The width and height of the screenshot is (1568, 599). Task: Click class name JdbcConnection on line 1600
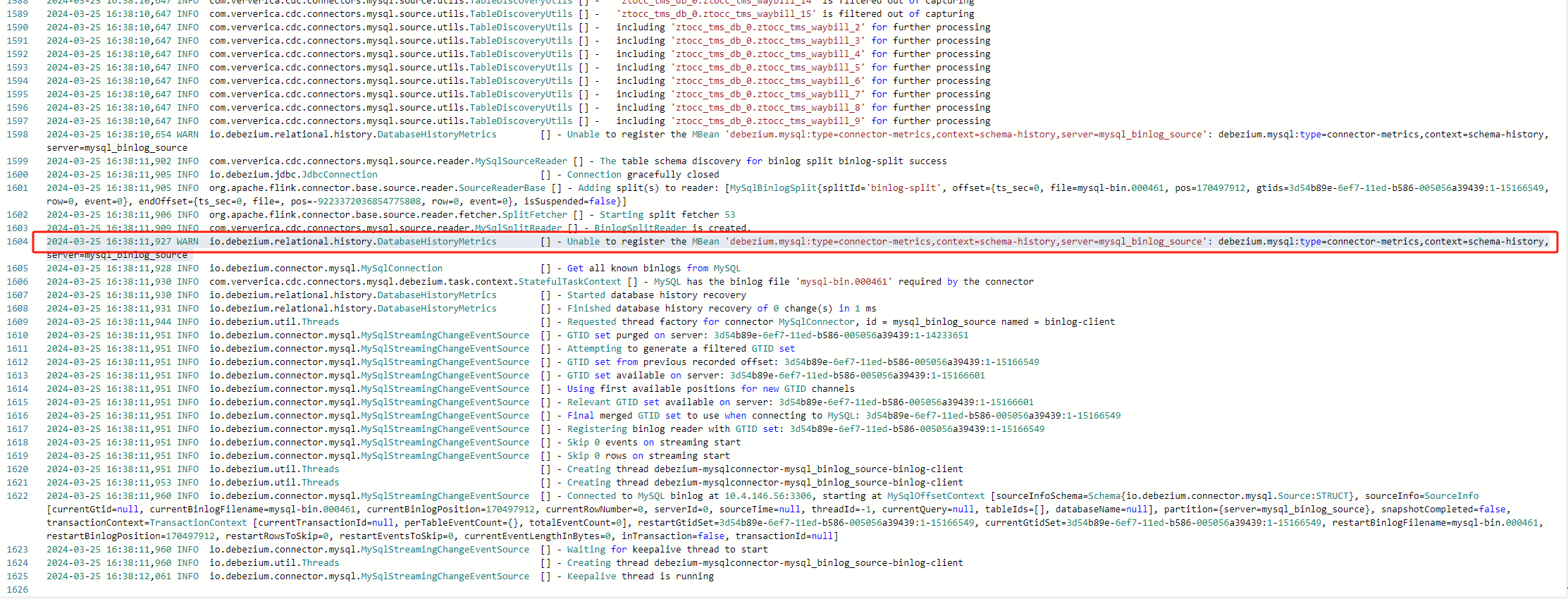pyautogui.click(x=340, y=175)
